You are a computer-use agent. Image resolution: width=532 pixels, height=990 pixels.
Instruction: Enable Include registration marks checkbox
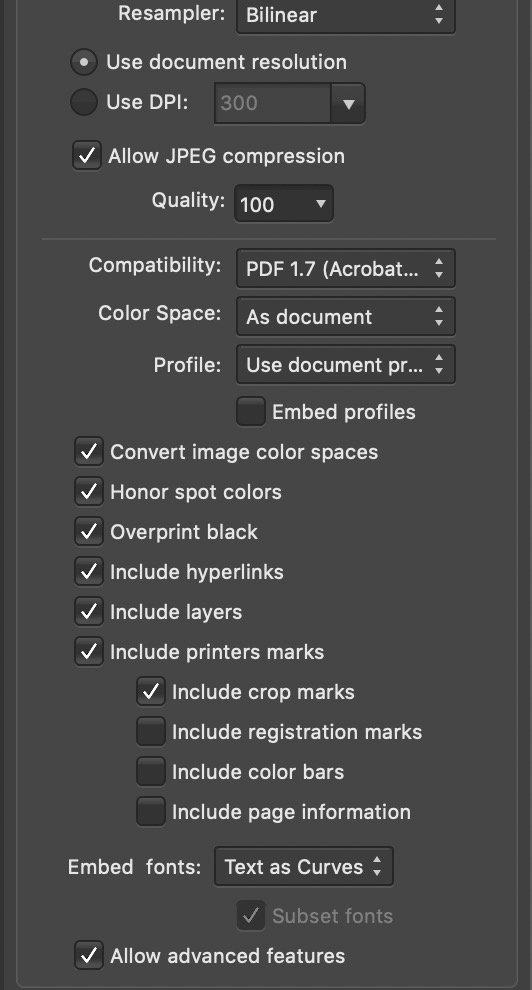click(x=151, y=732)
